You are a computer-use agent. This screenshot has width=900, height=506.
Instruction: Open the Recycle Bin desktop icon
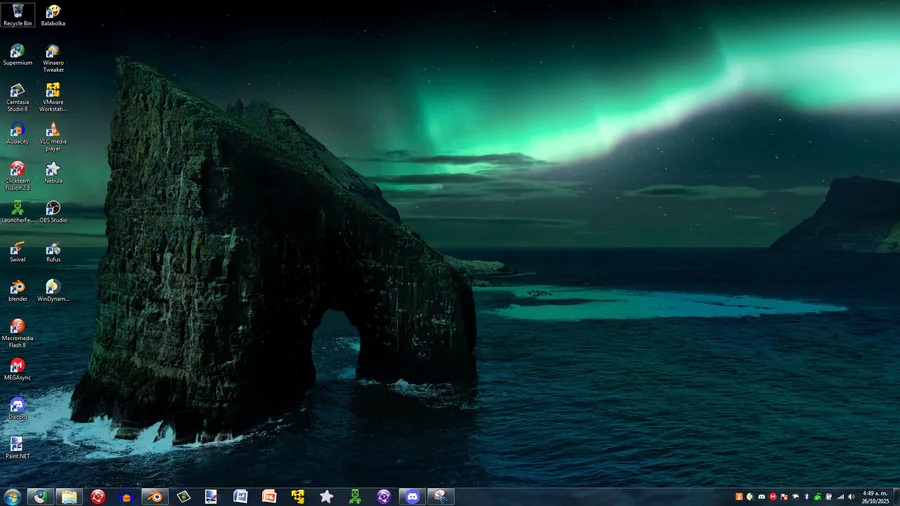[x=18, y=14]
